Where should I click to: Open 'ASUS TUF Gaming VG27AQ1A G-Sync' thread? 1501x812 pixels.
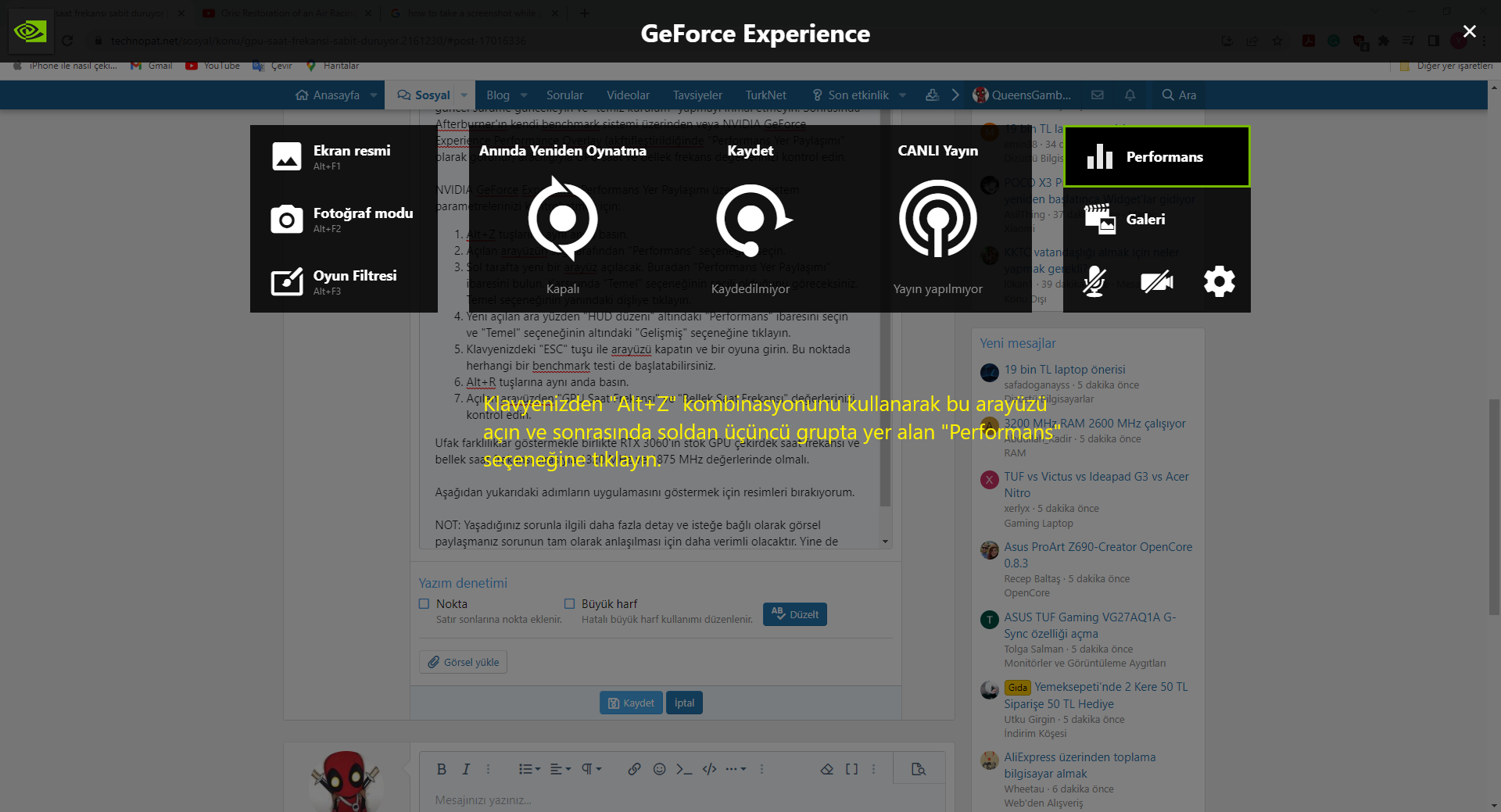click(1090, 625)
